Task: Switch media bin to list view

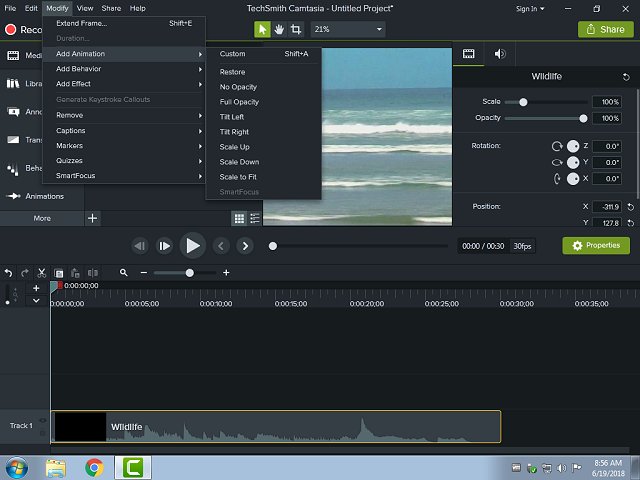Action: pyautogui.click(x=255, y=217)
